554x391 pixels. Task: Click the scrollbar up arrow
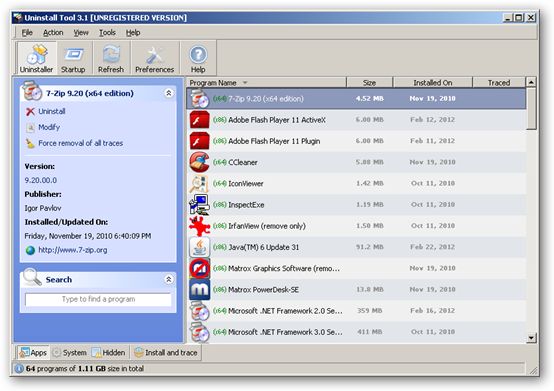tap(531, 82)
